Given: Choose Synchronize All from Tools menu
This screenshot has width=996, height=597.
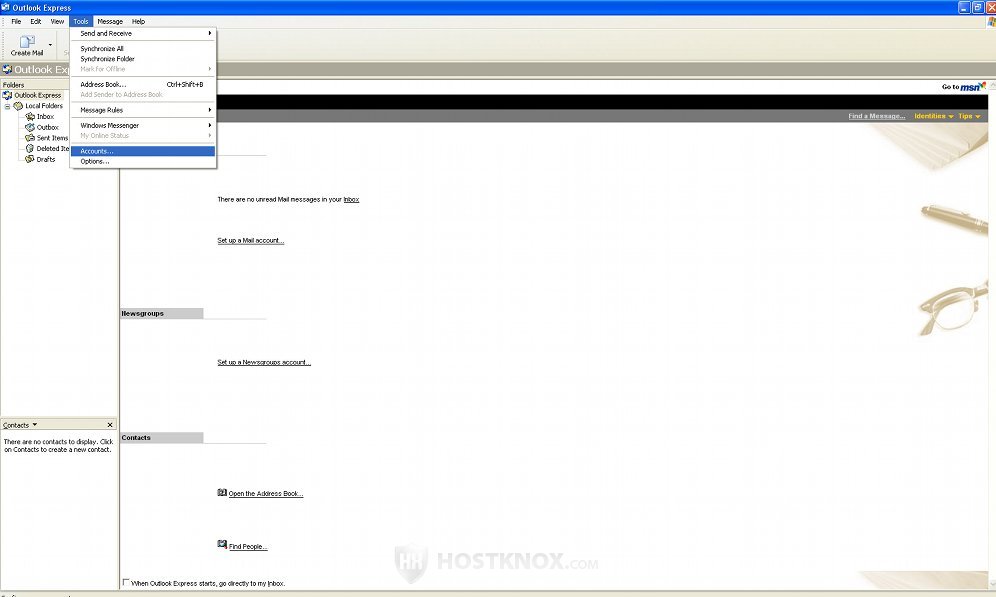Looking at the screenshot, I should point(143,48).
